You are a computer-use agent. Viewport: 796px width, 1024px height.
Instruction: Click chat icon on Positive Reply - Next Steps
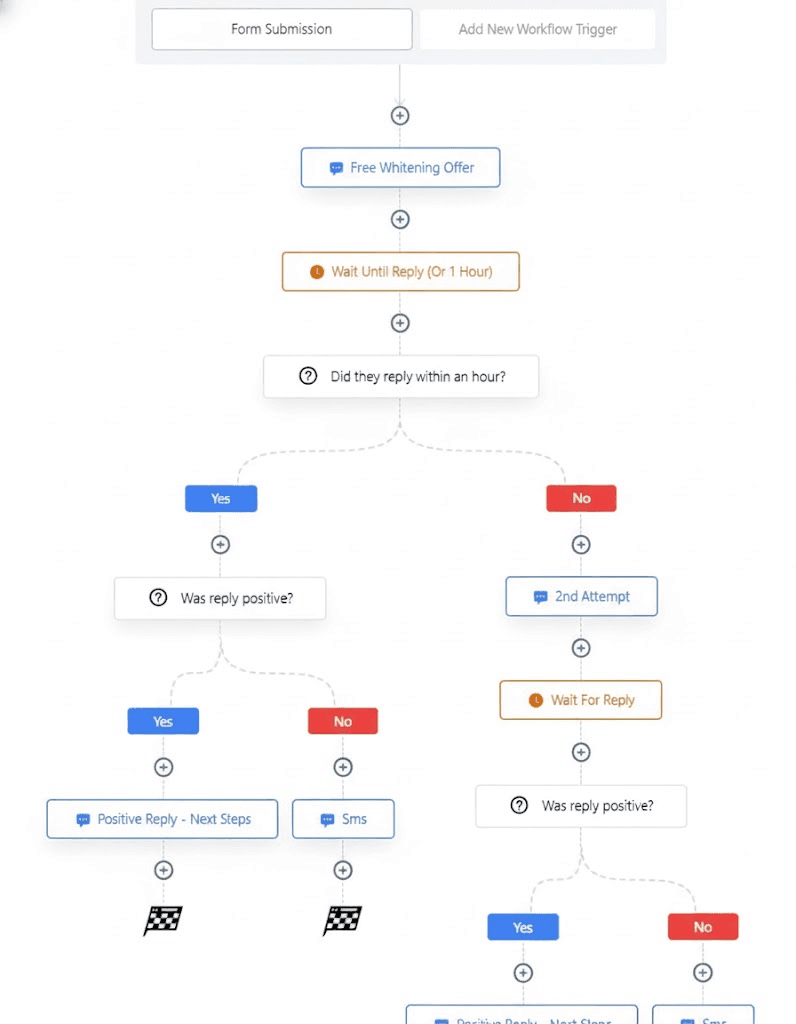pos(81,819)
